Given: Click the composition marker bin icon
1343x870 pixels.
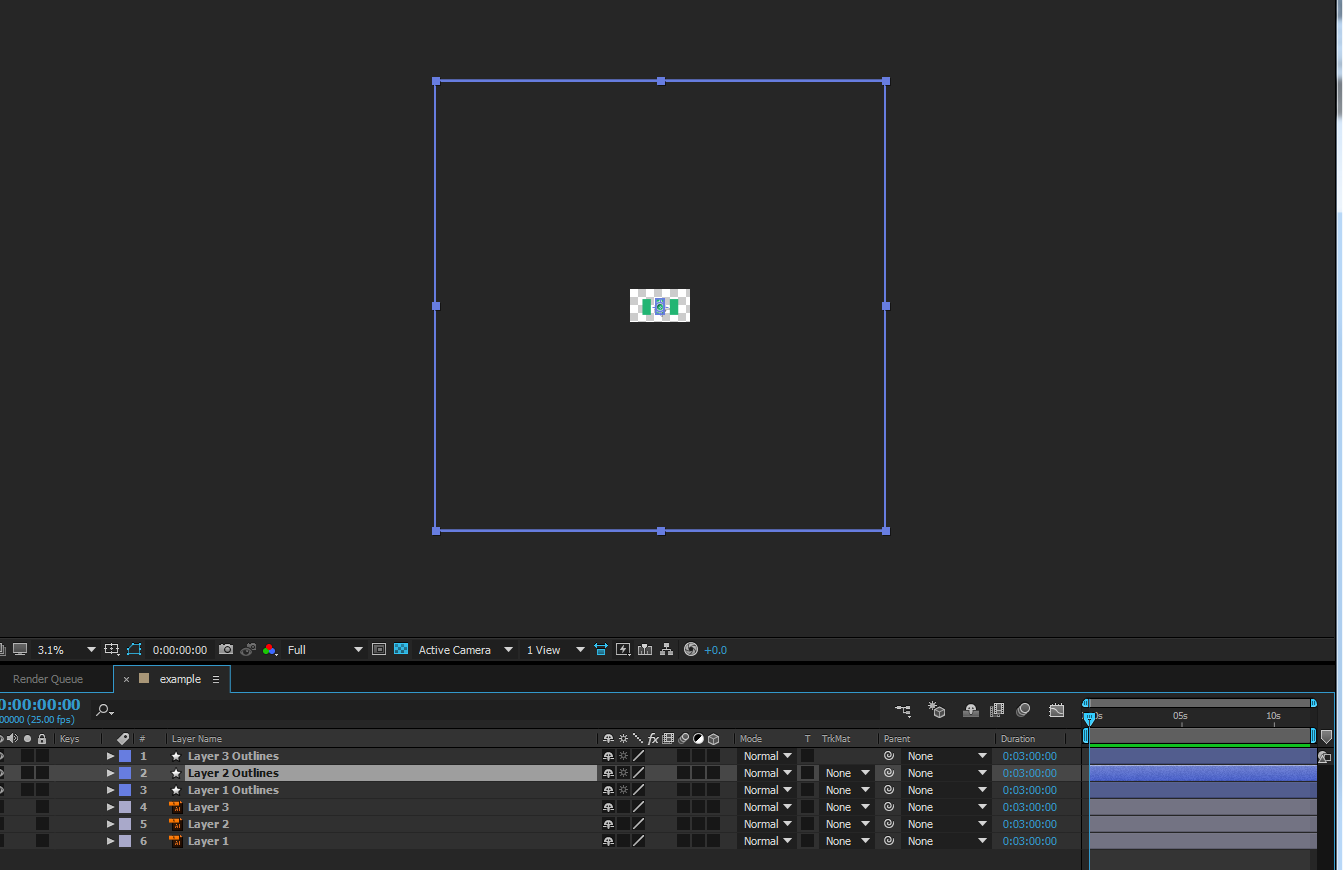Looking at the screenshot, I should (1326, 736).
